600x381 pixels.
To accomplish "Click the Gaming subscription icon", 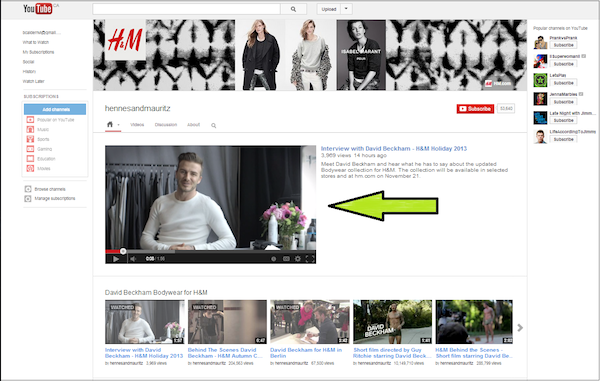I will coord(30,149).
